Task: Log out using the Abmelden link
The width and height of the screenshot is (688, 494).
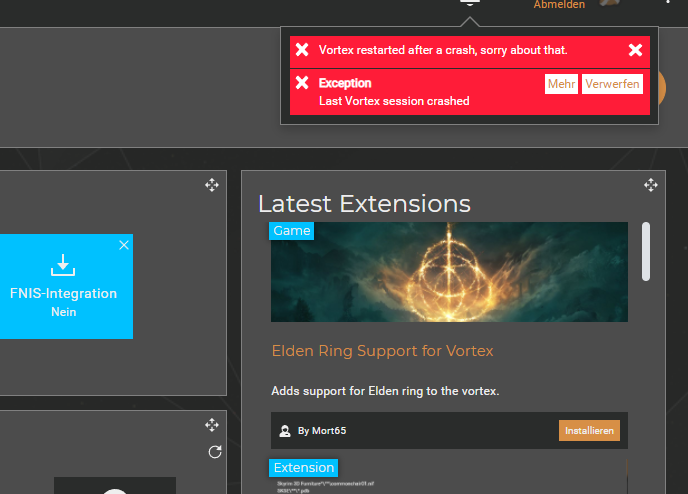Action: [x=559, y=5]
